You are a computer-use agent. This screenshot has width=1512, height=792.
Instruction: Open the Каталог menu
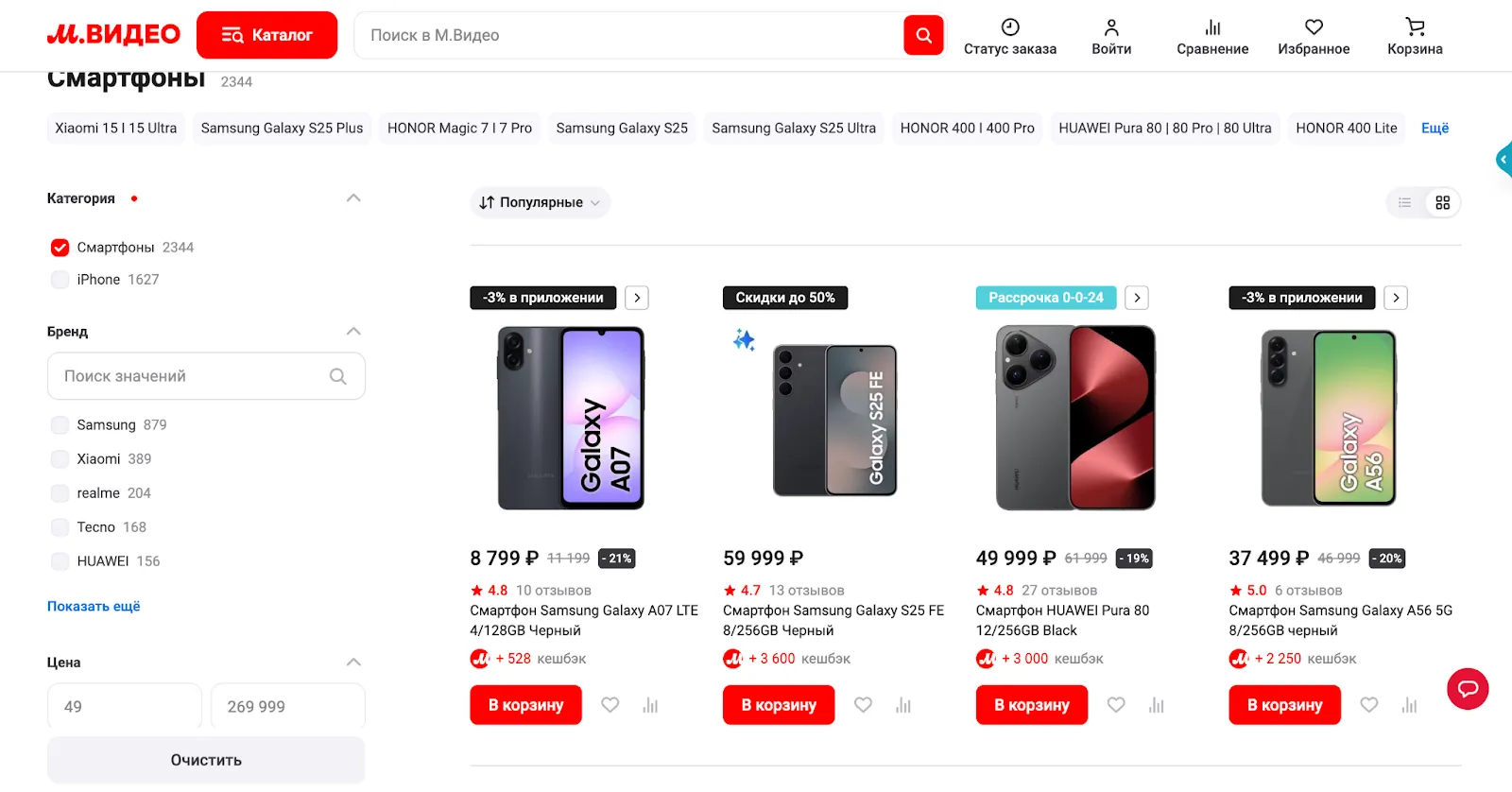(266, 36)
